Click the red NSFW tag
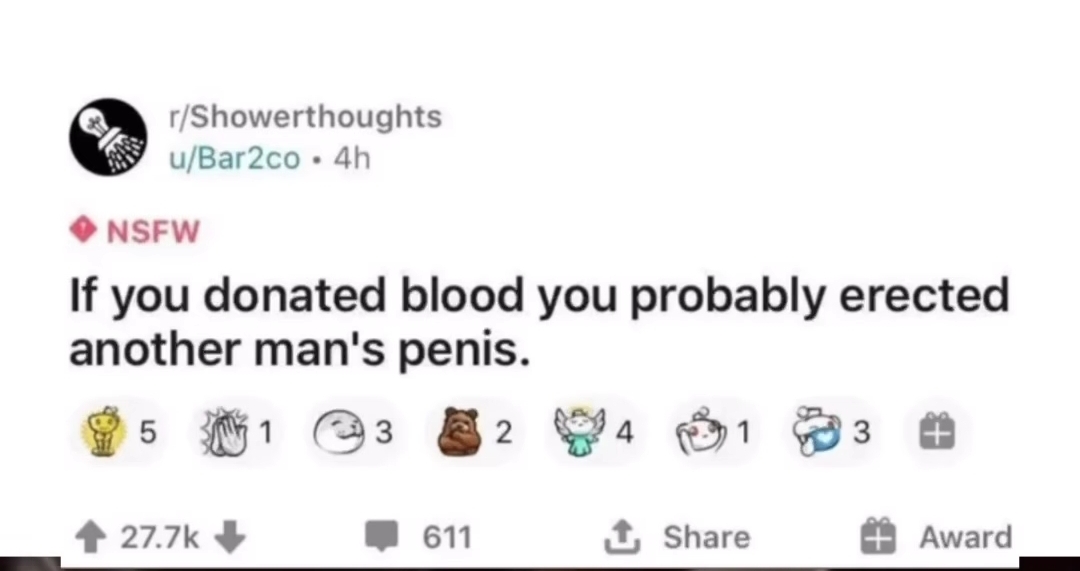 (136, 231)
